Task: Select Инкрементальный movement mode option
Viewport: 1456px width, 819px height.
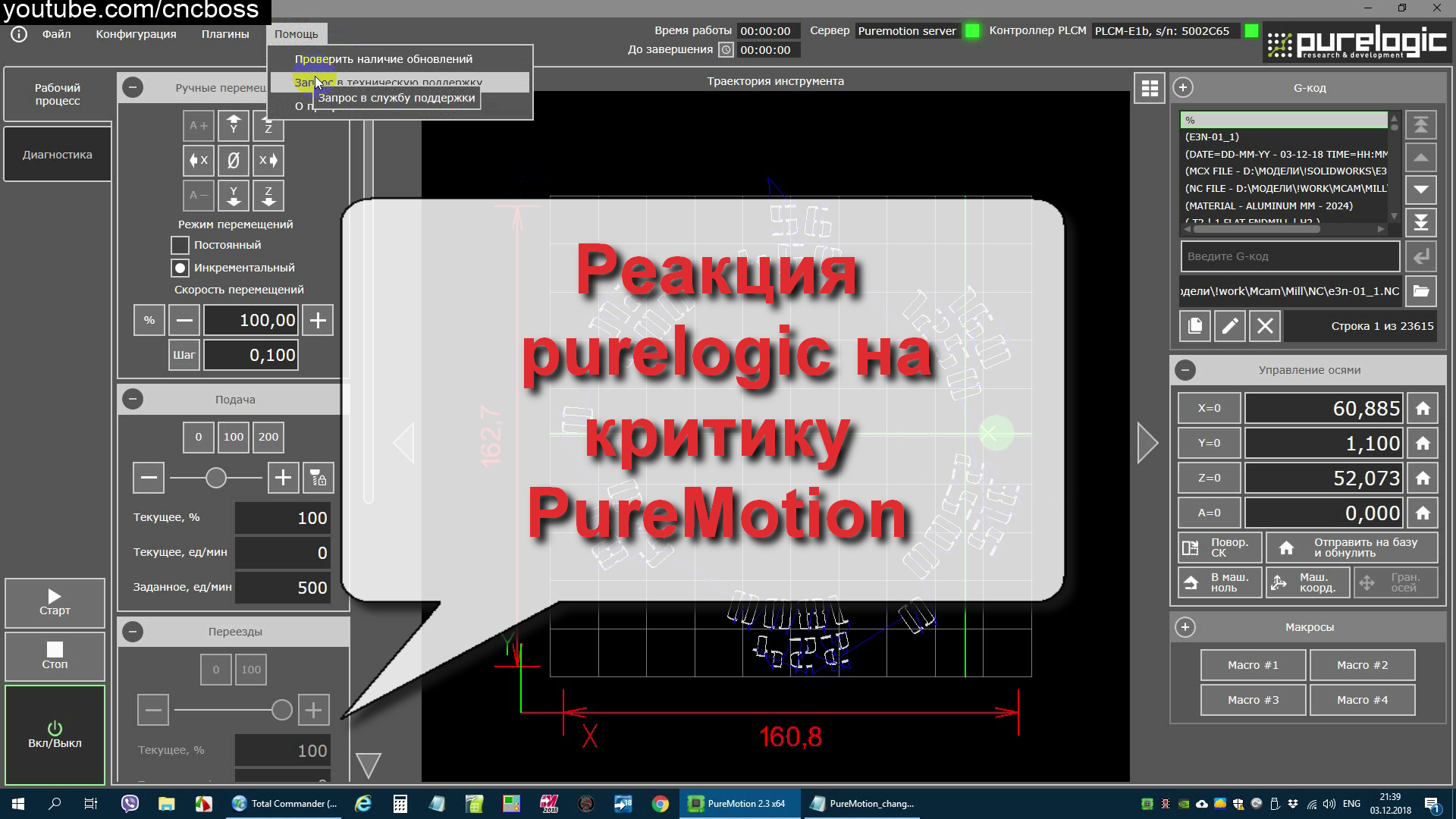Action: tap(180, 268)
